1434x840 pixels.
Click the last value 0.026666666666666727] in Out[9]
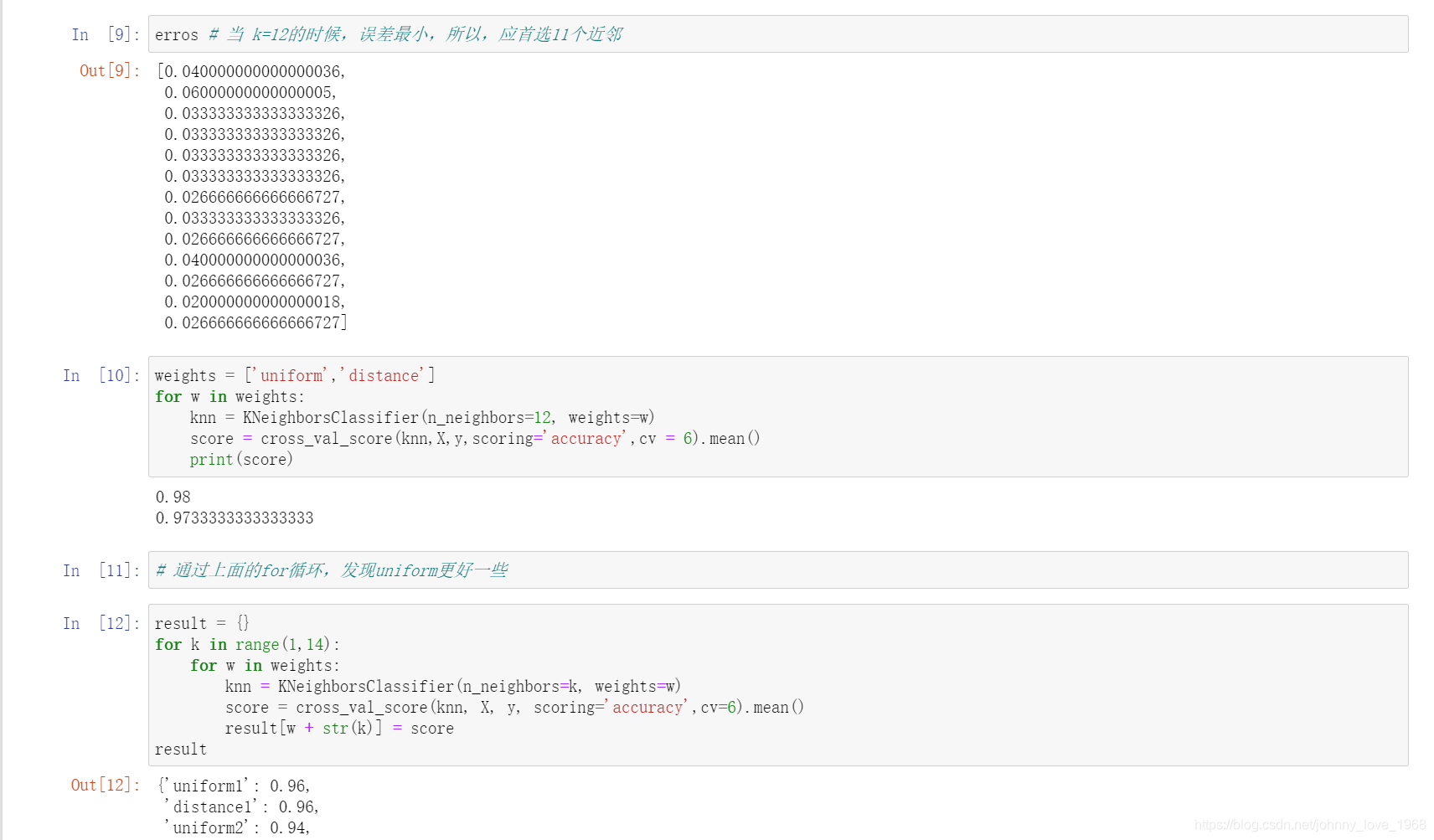pos(255,323)
